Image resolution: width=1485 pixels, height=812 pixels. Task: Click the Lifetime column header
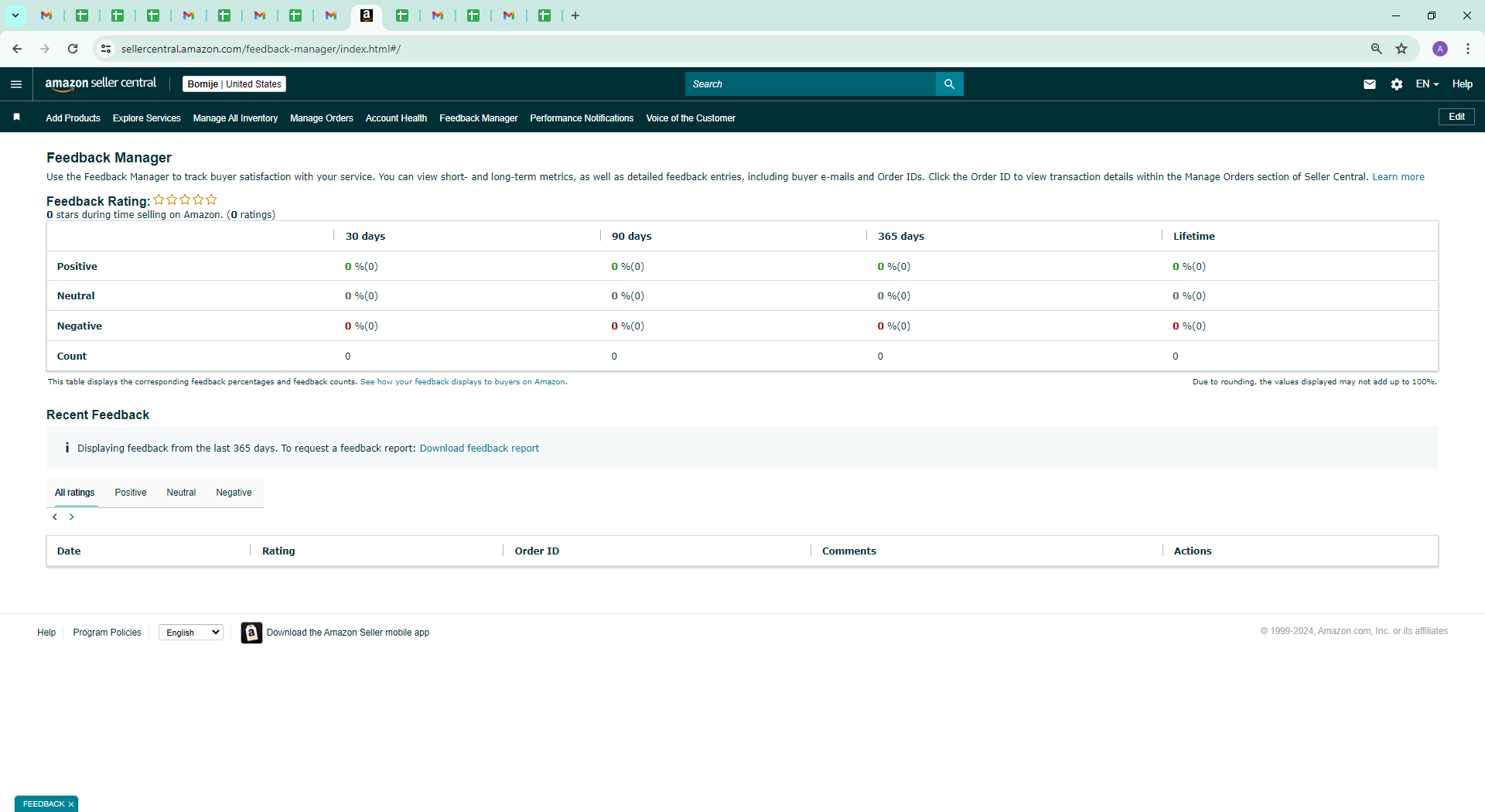(x=1193, y=237)
